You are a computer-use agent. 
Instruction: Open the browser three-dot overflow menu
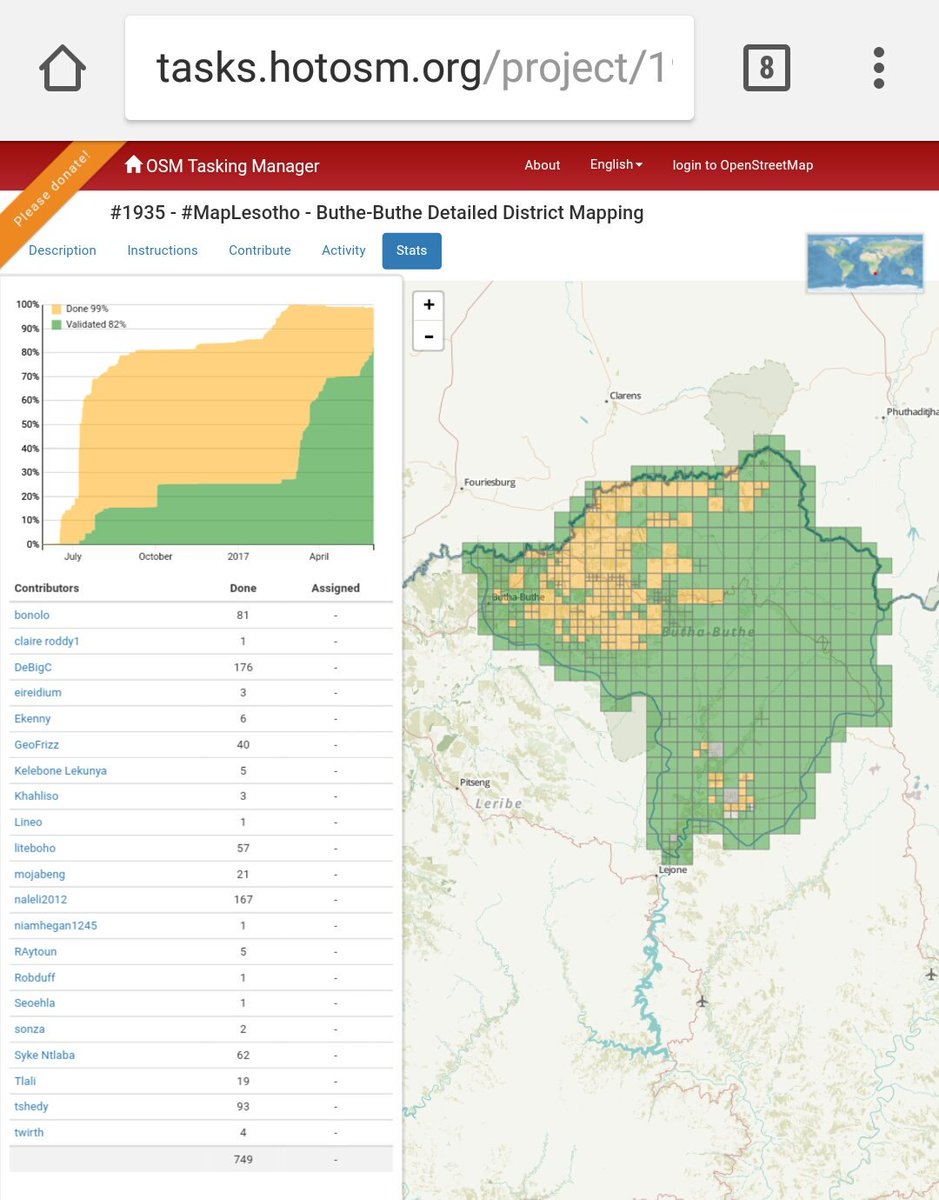pyautogui.click(x=878, y=68)
